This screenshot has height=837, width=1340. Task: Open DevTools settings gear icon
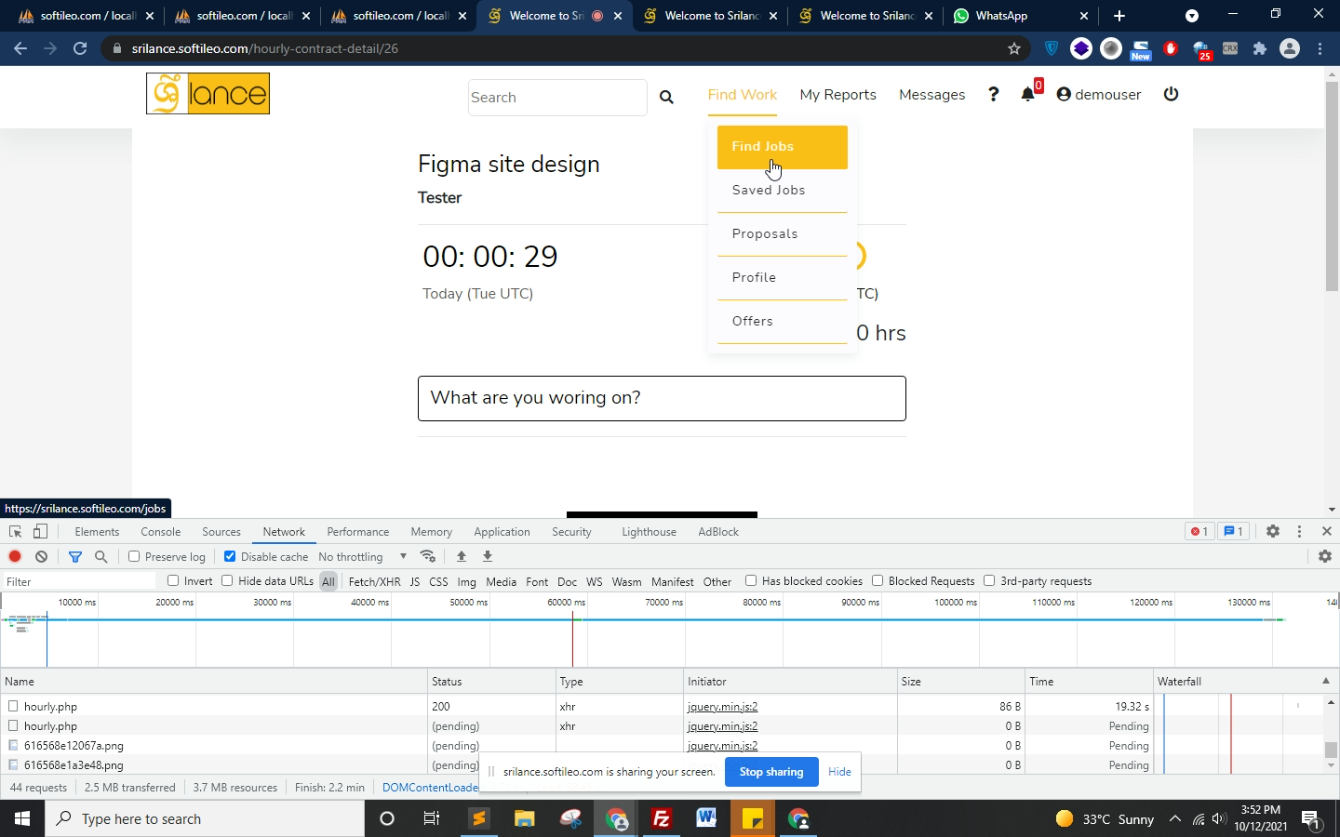pos(1272,532)
